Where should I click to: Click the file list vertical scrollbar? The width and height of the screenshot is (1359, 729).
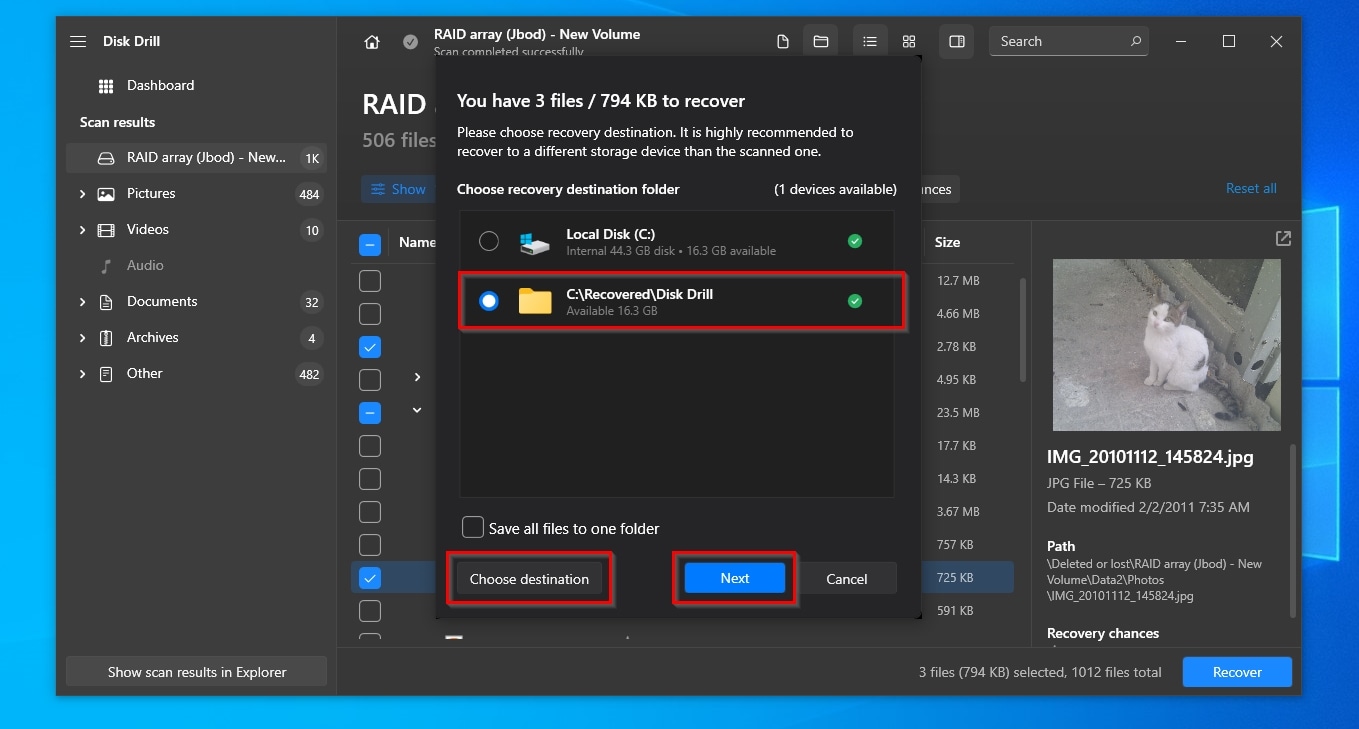(1021, 330)
